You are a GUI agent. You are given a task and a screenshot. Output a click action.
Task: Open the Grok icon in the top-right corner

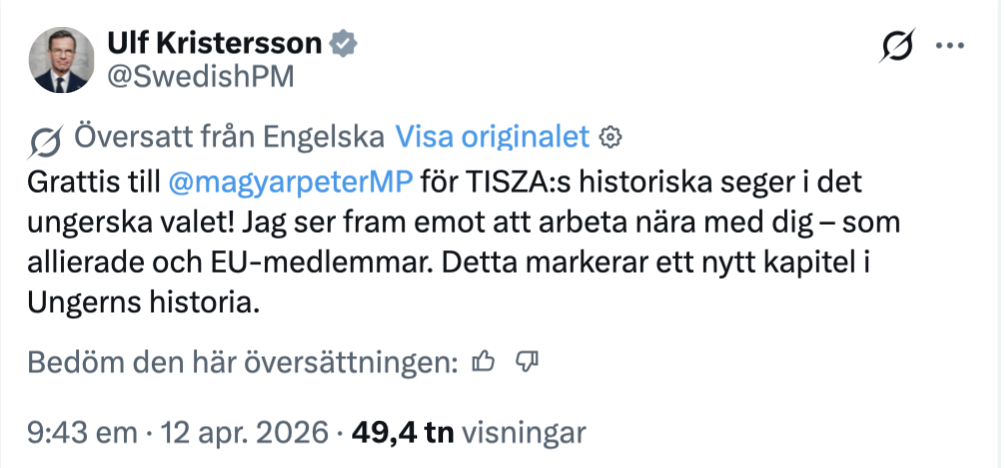pyautogui.click(x=899, y=47)
